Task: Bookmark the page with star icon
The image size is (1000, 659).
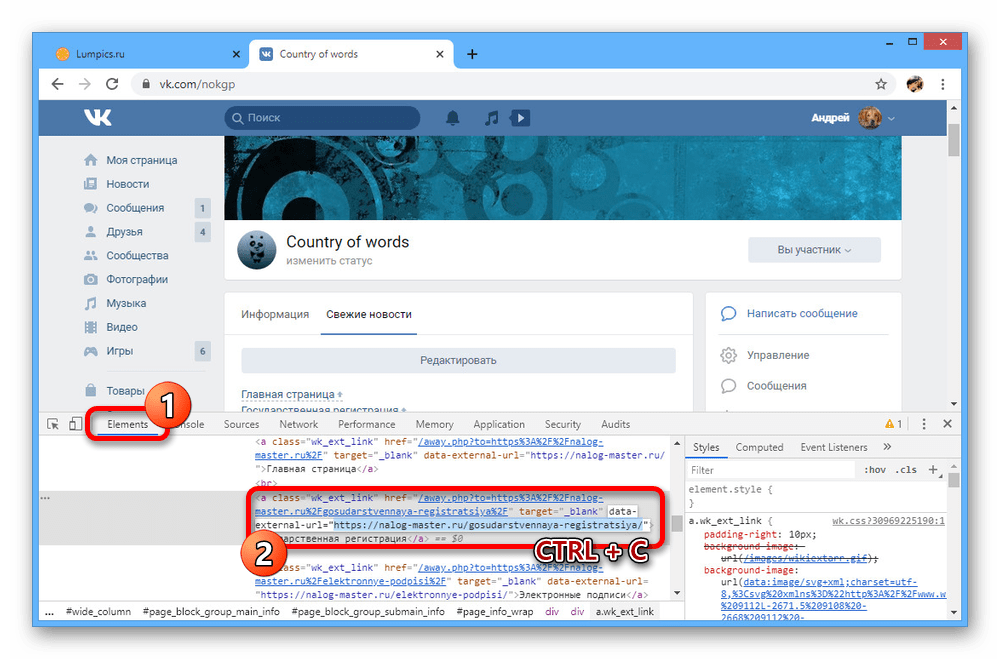Action: [881, 84]
